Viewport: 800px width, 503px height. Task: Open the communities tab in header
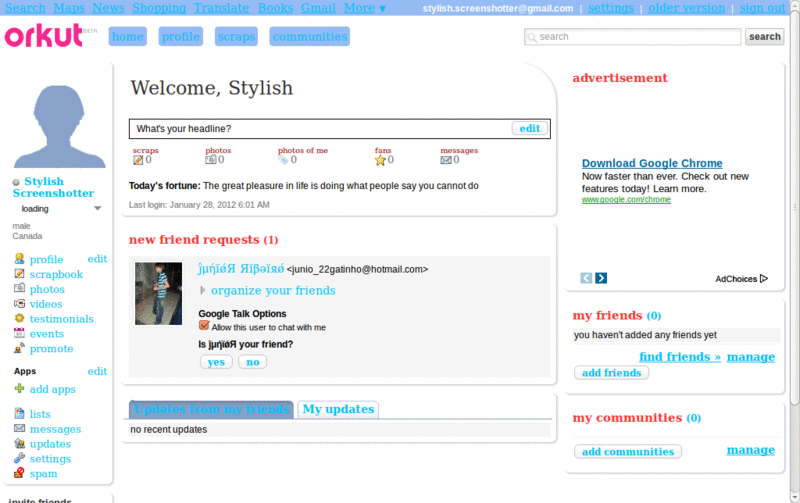click(310, 37)
